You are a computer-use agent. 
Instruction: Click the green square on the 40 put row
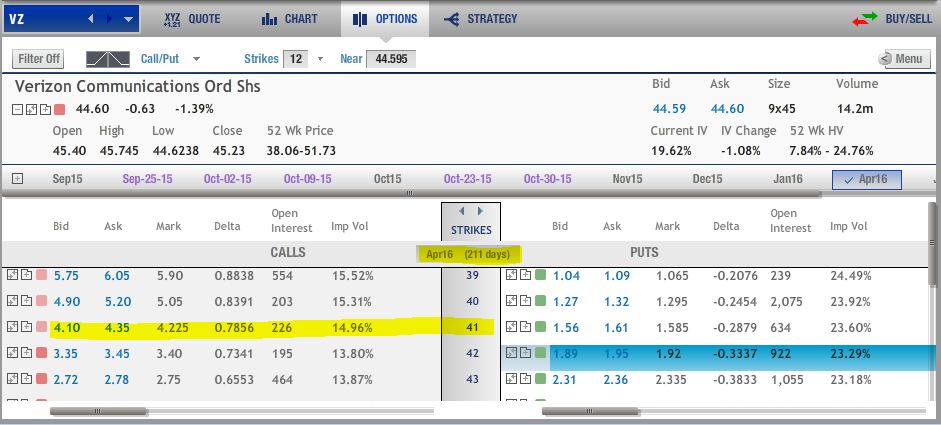540,301
